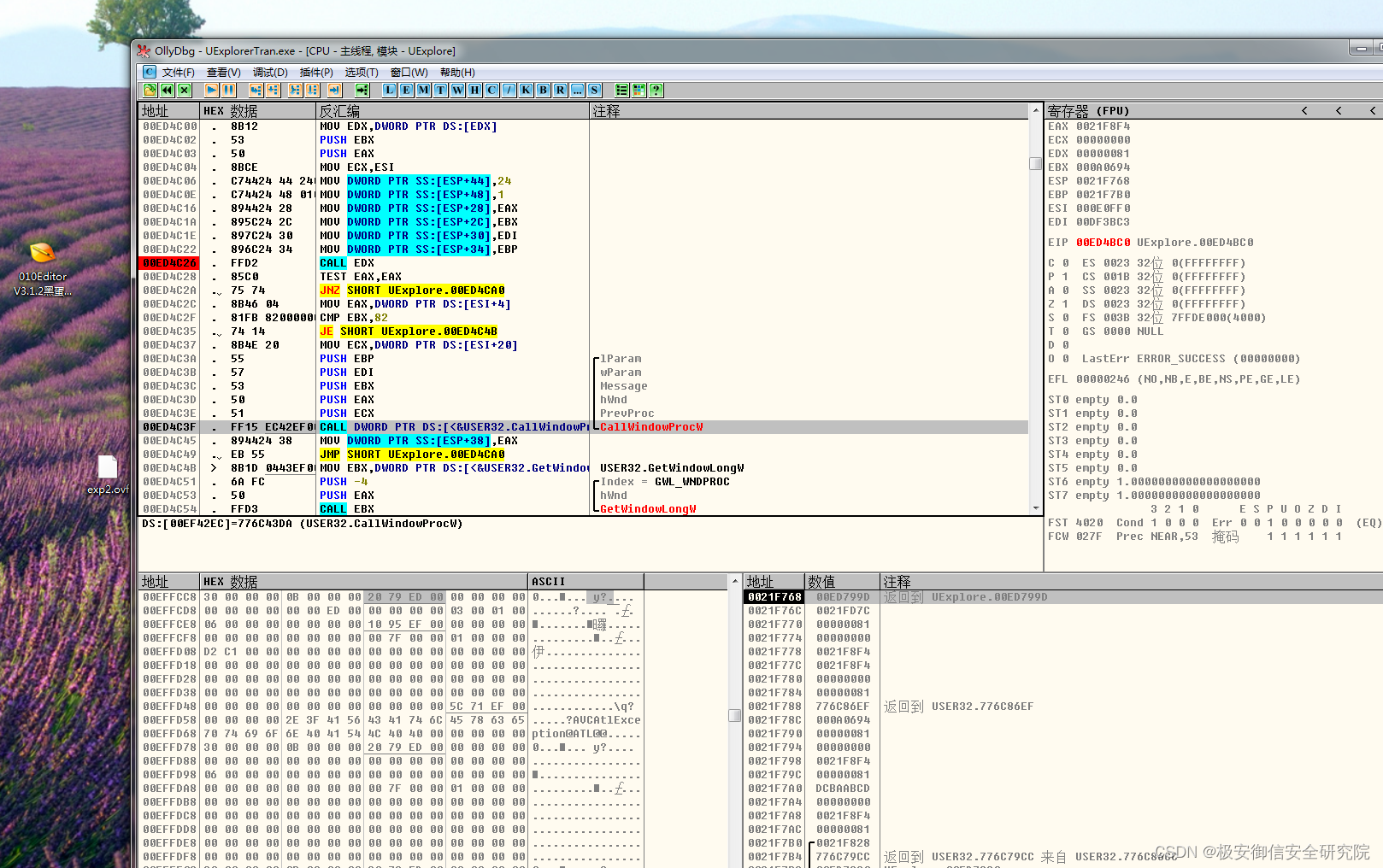Click the leftmost arrow in registers header
Screen dimensions: 1383x868
pos(1304,111)
